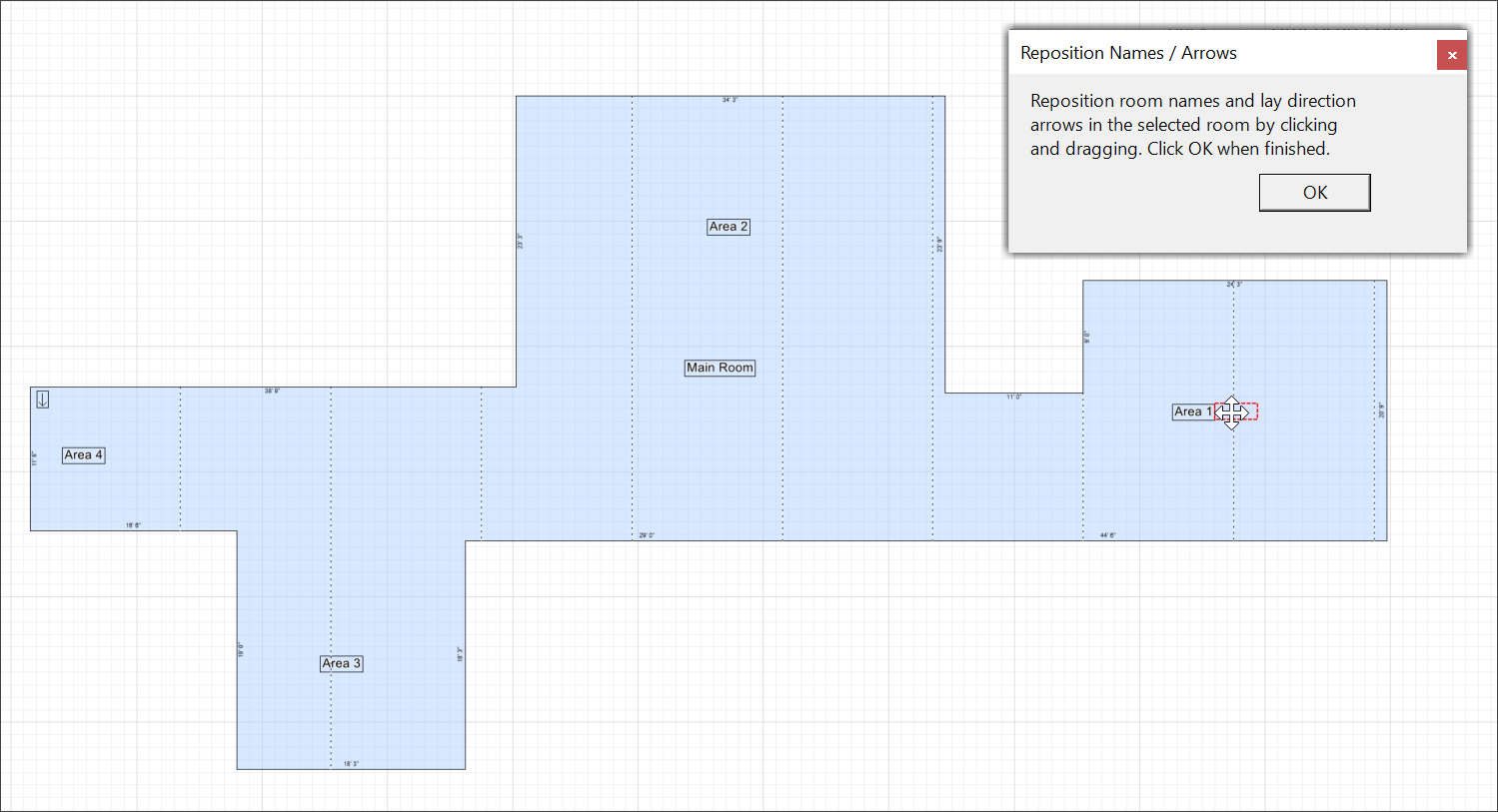The width and height of the screenshot is (1498, 812).
Task: Select the 11' 0" wall dimension label
Action: click(1013, 398)
